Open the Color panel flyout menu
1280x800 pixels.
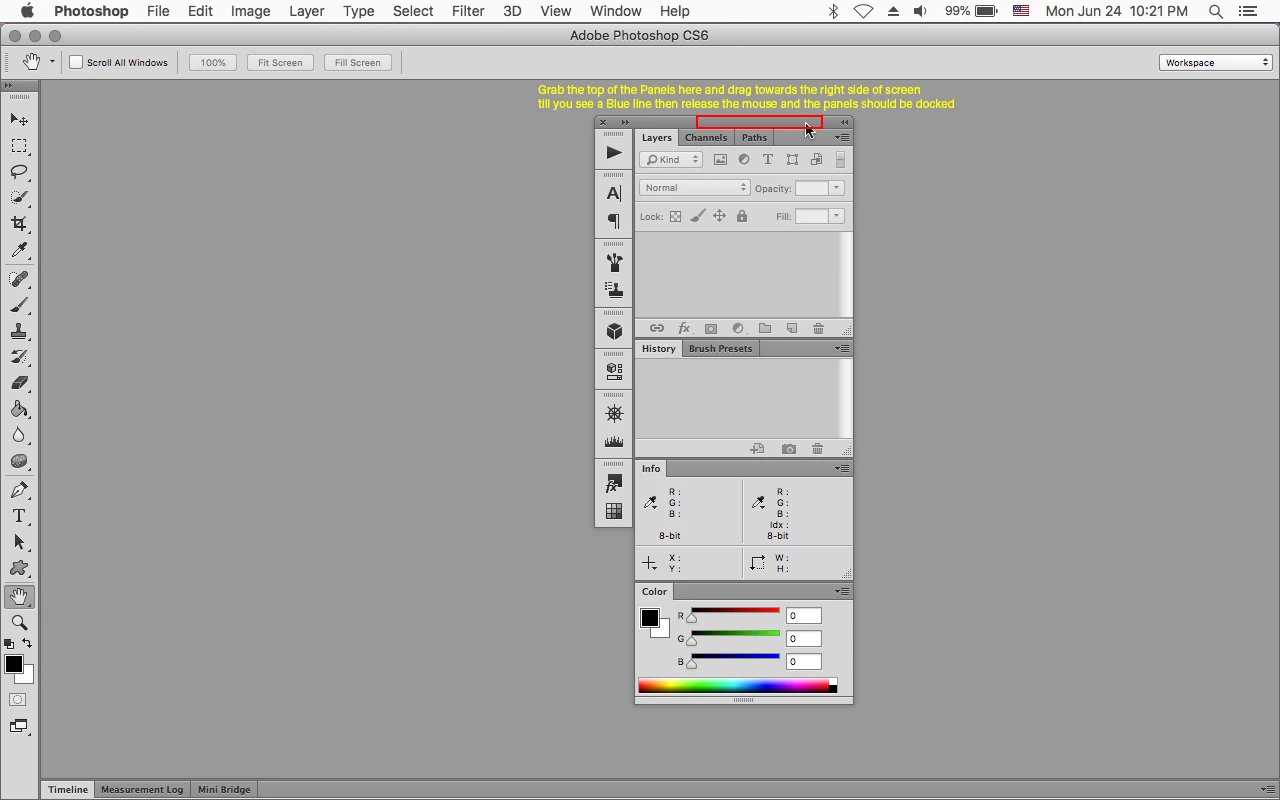[x=842, y=592]
